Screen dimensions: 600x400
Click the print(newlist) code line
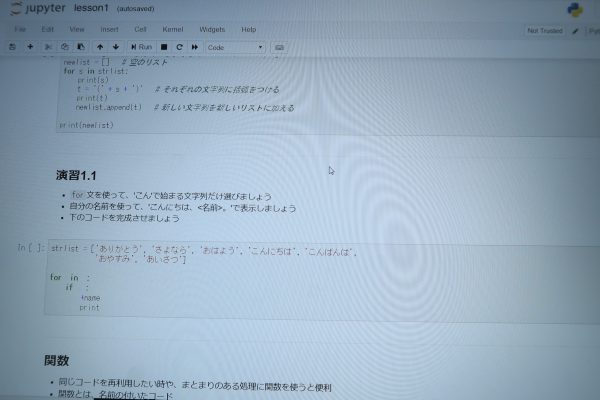click(86, 125)
